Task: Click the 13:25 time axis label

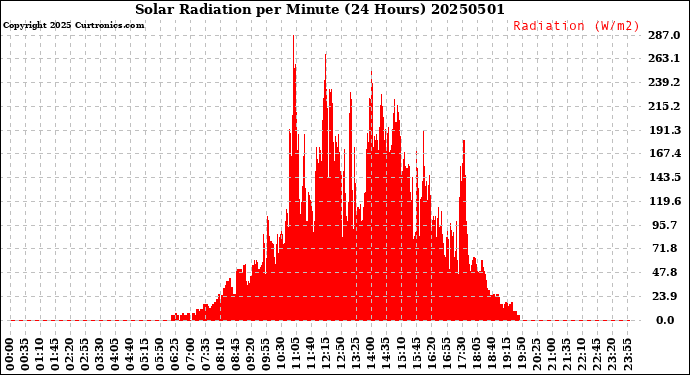Action: pyautogui.click(x=356, y=355)
